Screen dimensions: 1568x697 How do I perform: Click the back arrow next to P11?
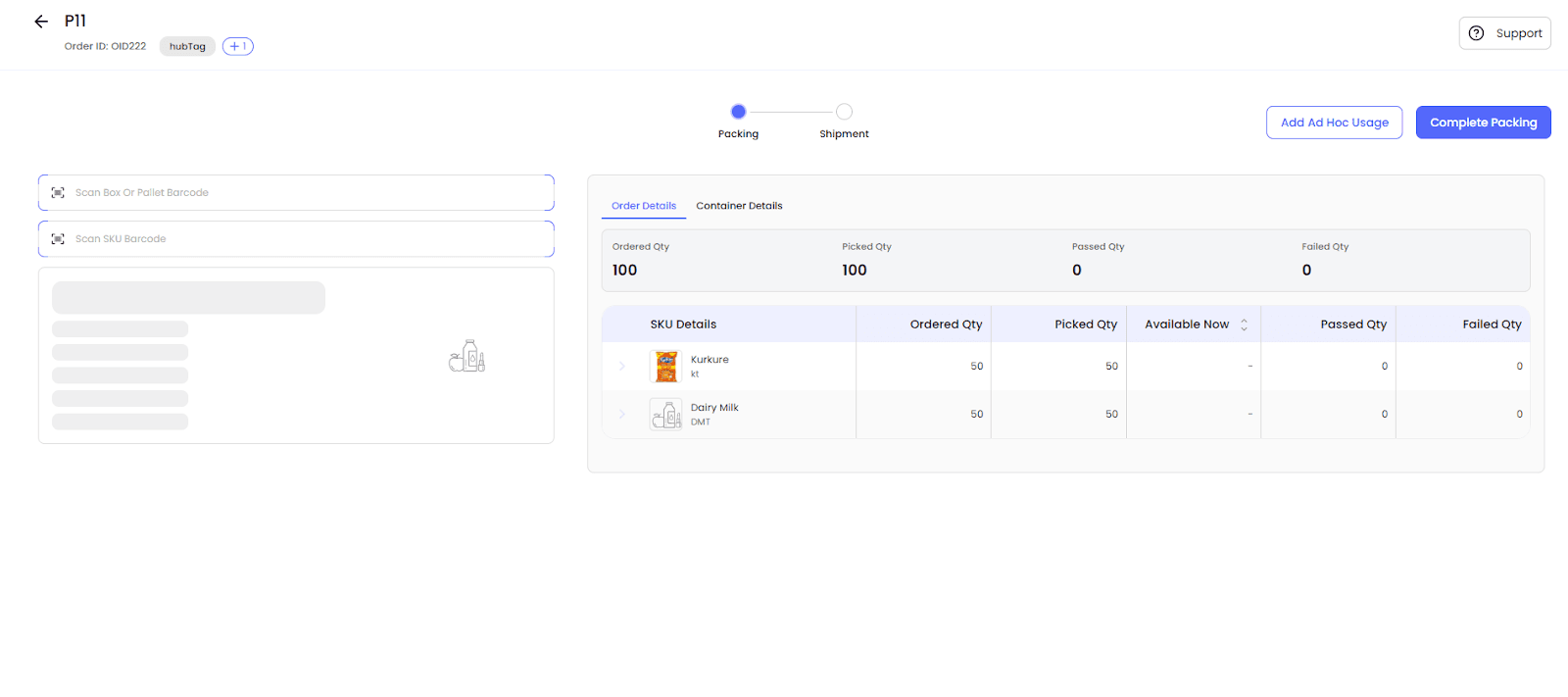41,22
